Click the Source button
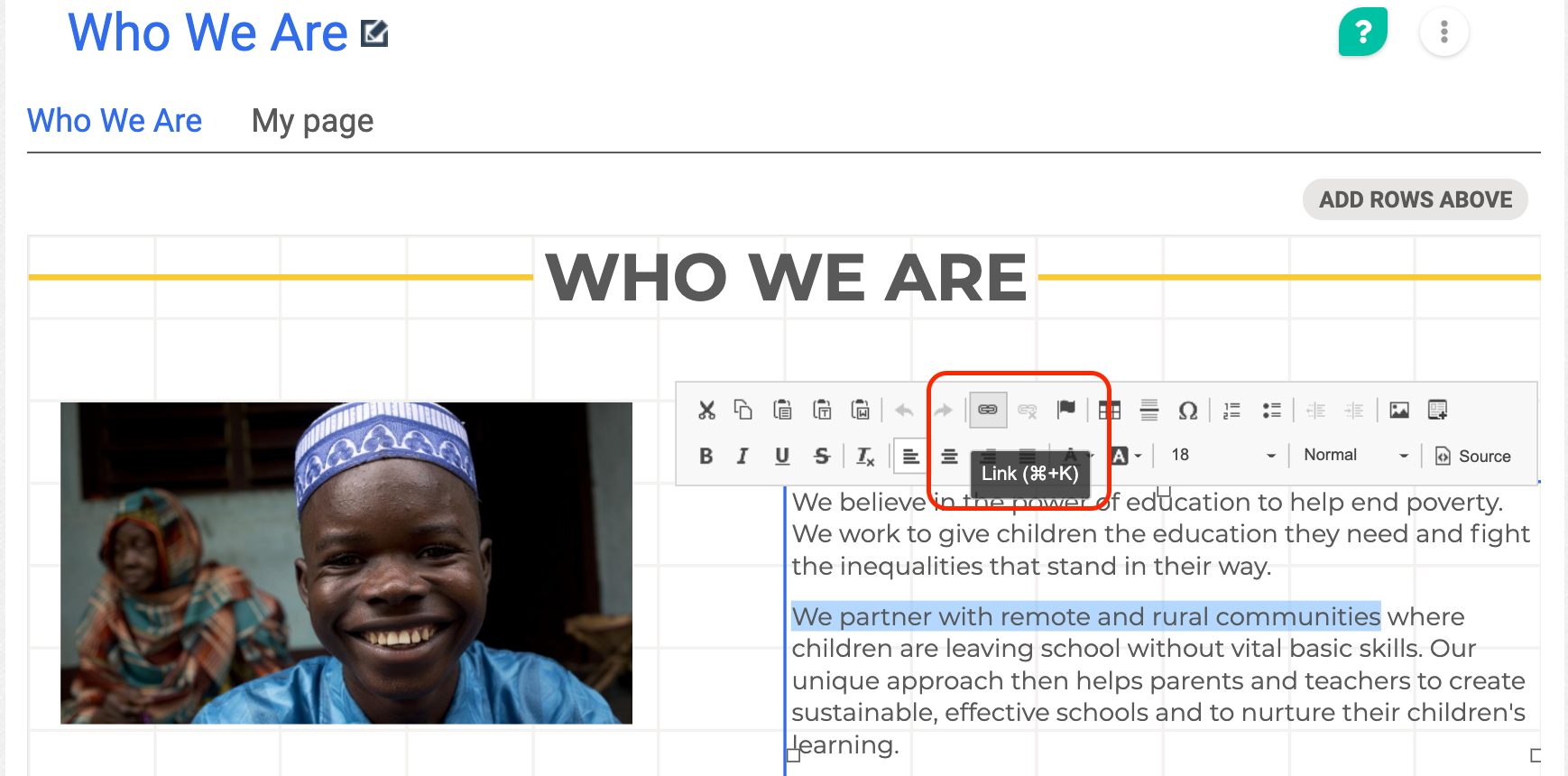This screenshot has width=1568, height=776. point(1472,457)
